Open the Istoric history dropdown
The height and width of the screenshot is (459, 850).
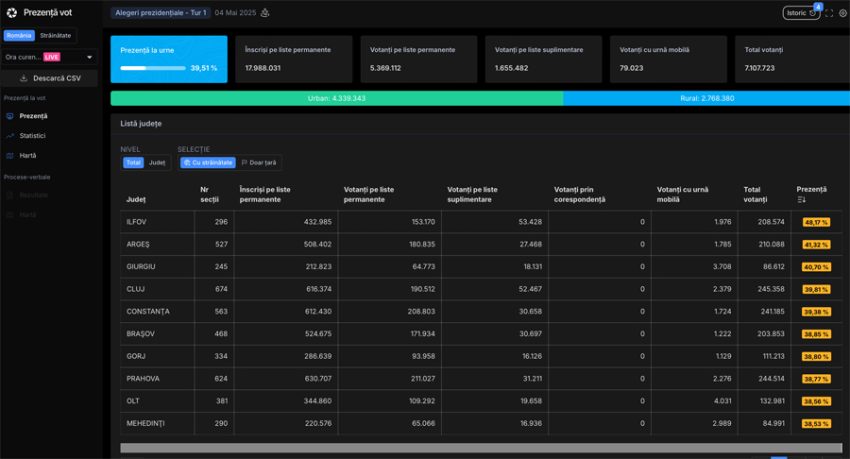(801, 13)
